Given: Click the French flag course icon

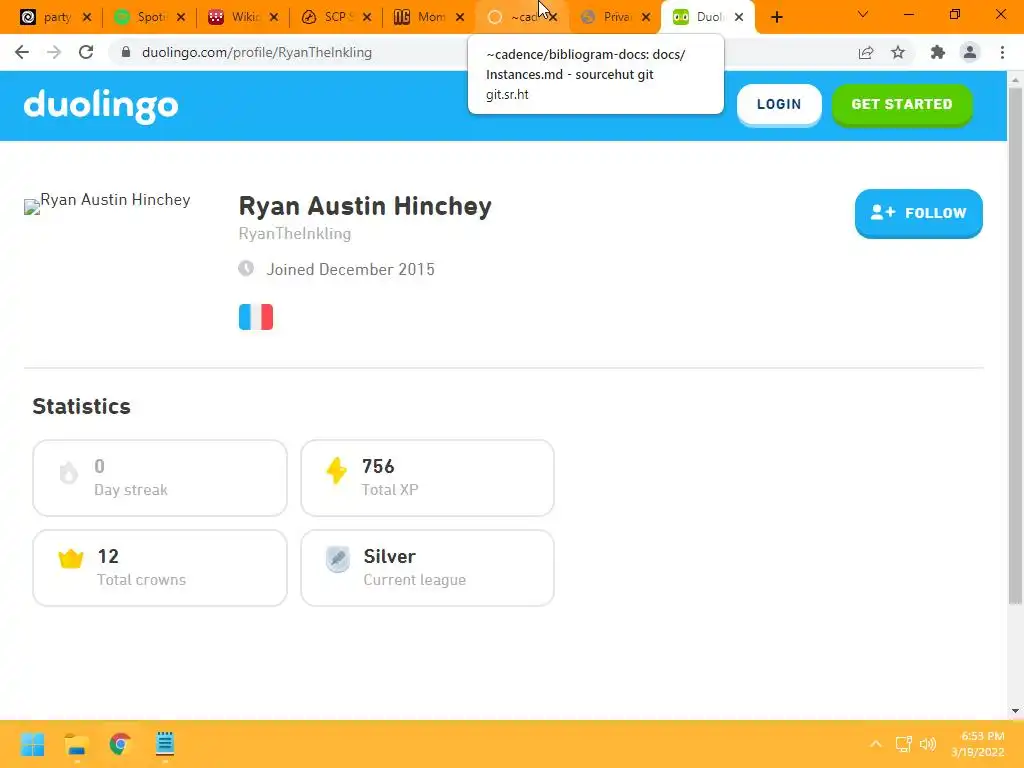Looking at the screenshot, I should [256, 317].
